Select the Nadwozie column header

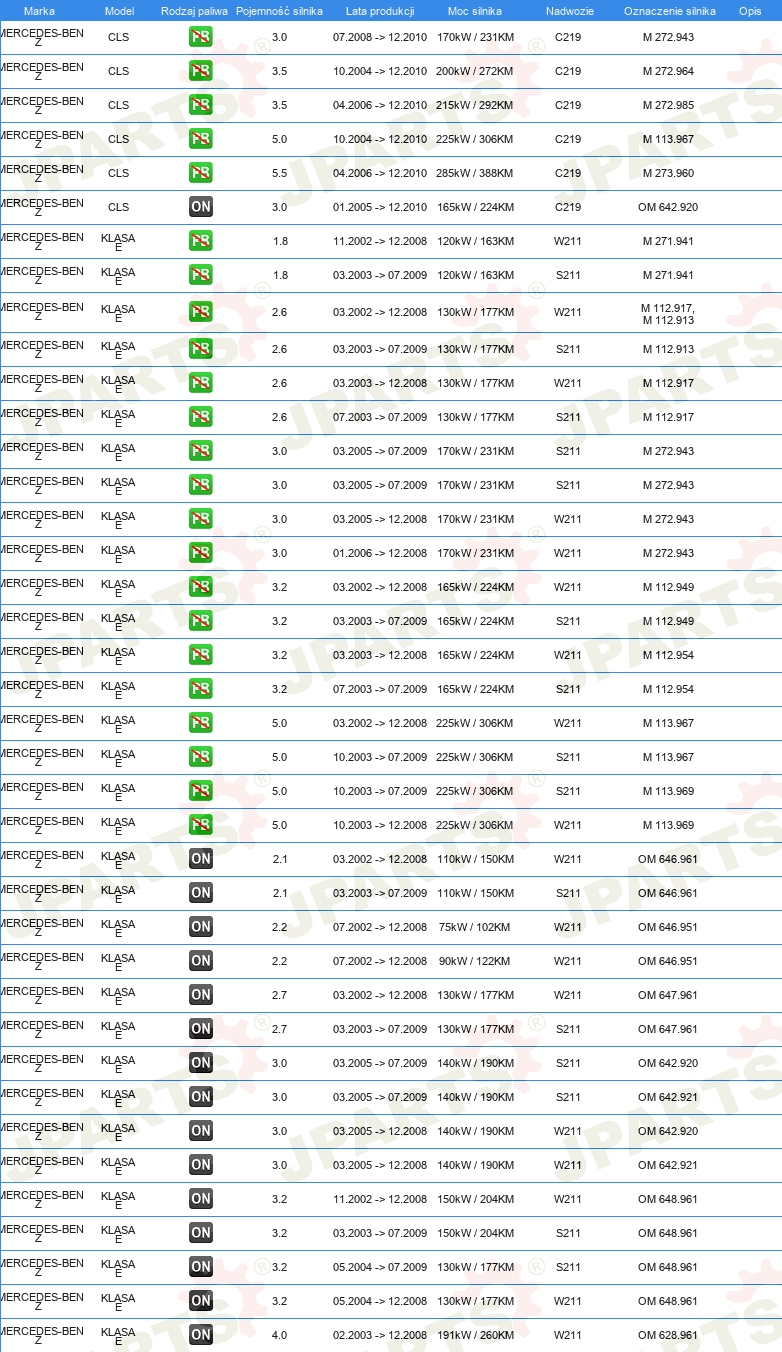(569, 11)
